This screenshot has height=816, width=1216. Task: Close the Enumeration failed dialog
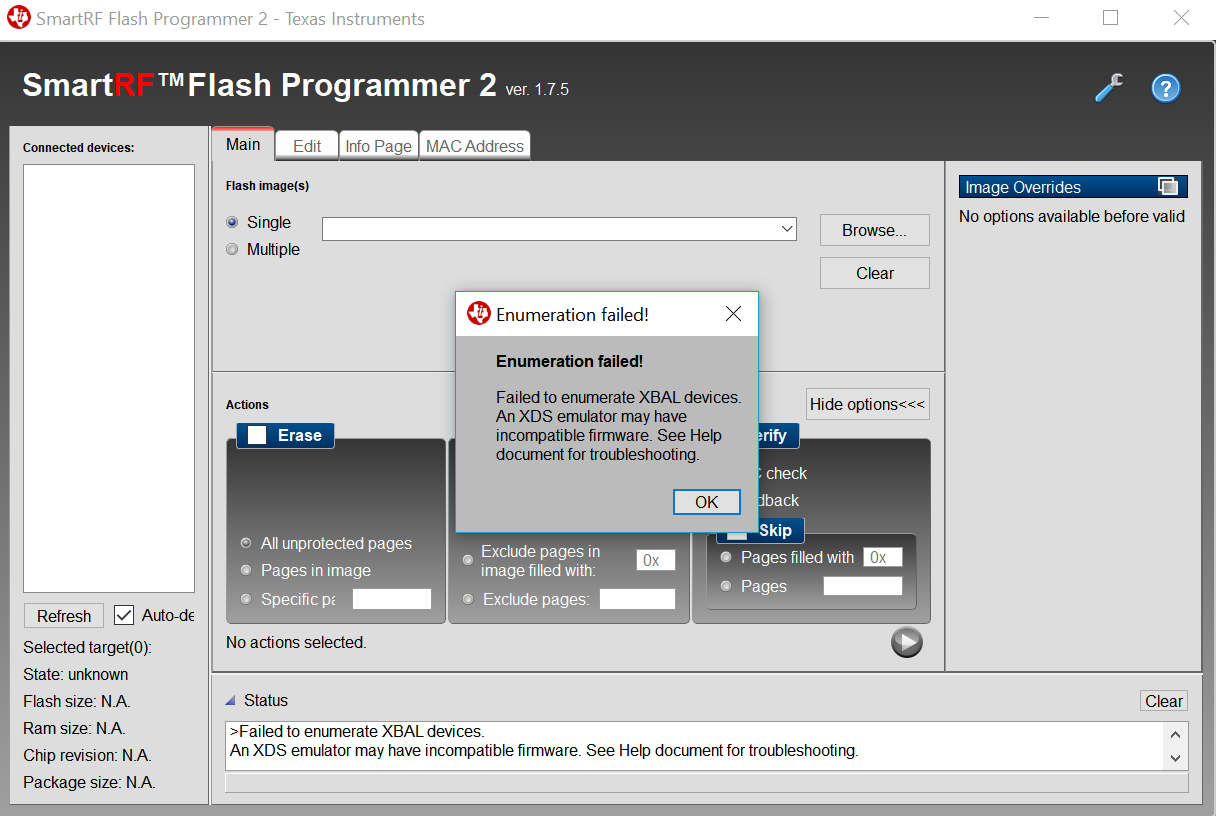point(733,314)
